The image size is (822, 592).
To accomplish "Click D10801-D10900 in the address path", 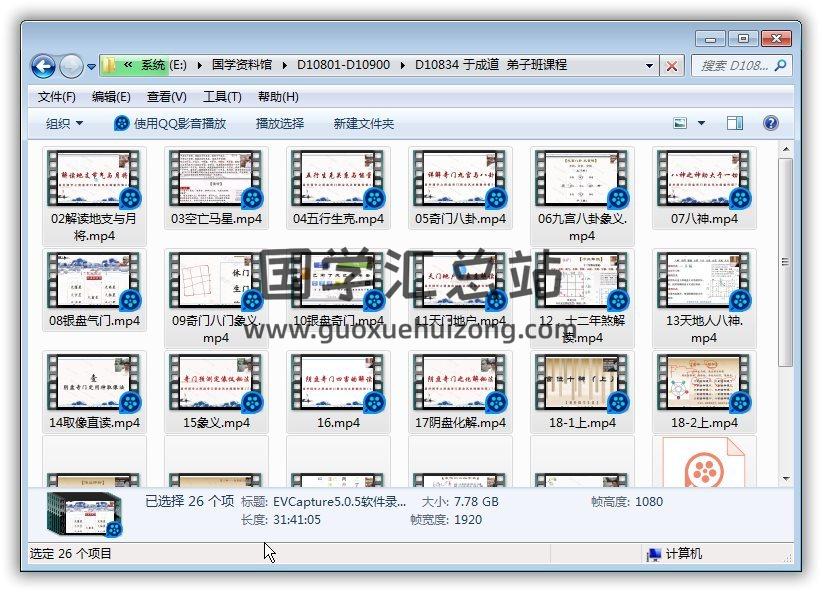I will (x=343, y=65).
